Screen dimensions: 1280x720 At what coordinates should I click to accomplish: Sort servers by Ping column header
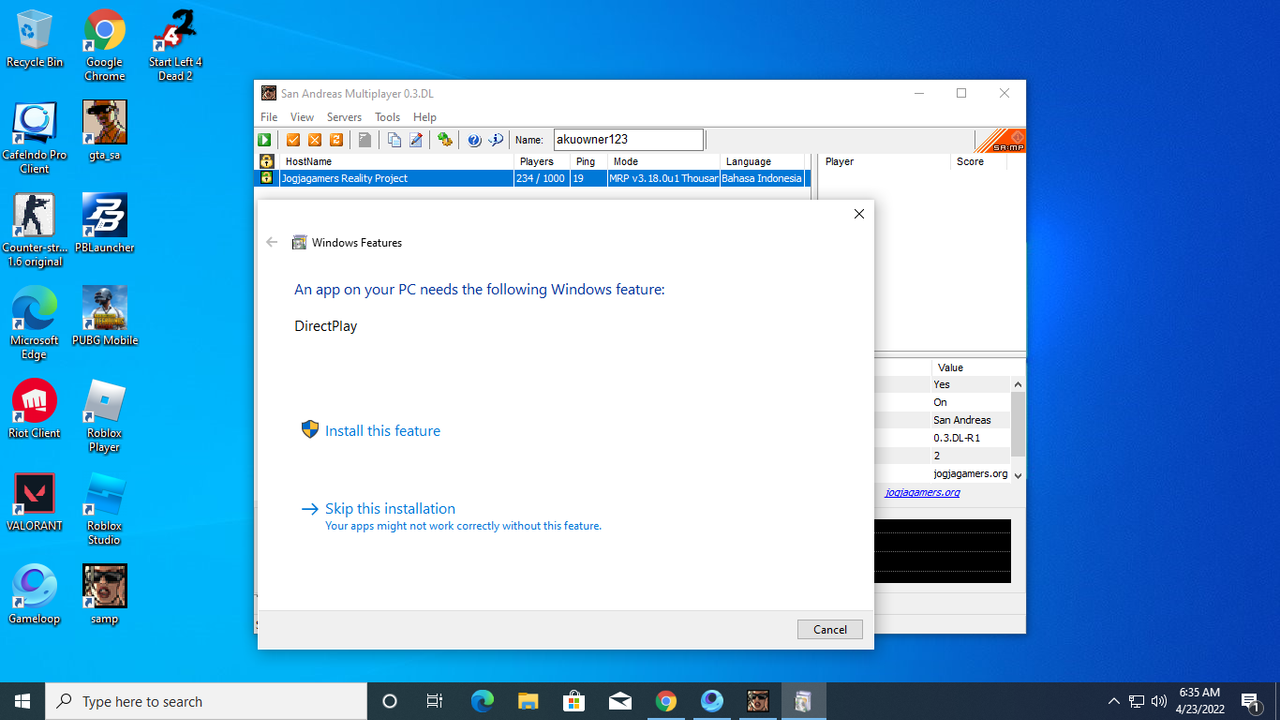click(x=589, y=161)
